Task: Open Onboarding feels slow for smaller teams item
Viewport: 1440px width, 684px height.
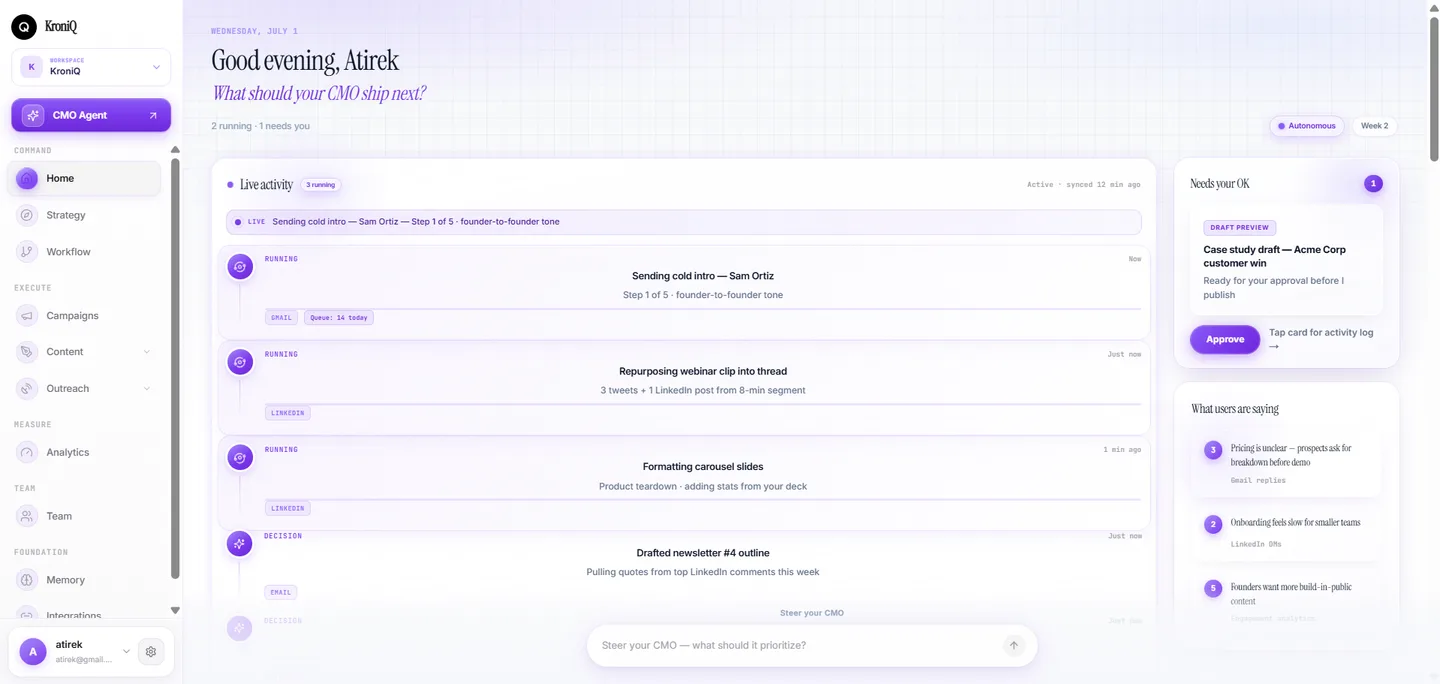Action: tap(1286, 532)
